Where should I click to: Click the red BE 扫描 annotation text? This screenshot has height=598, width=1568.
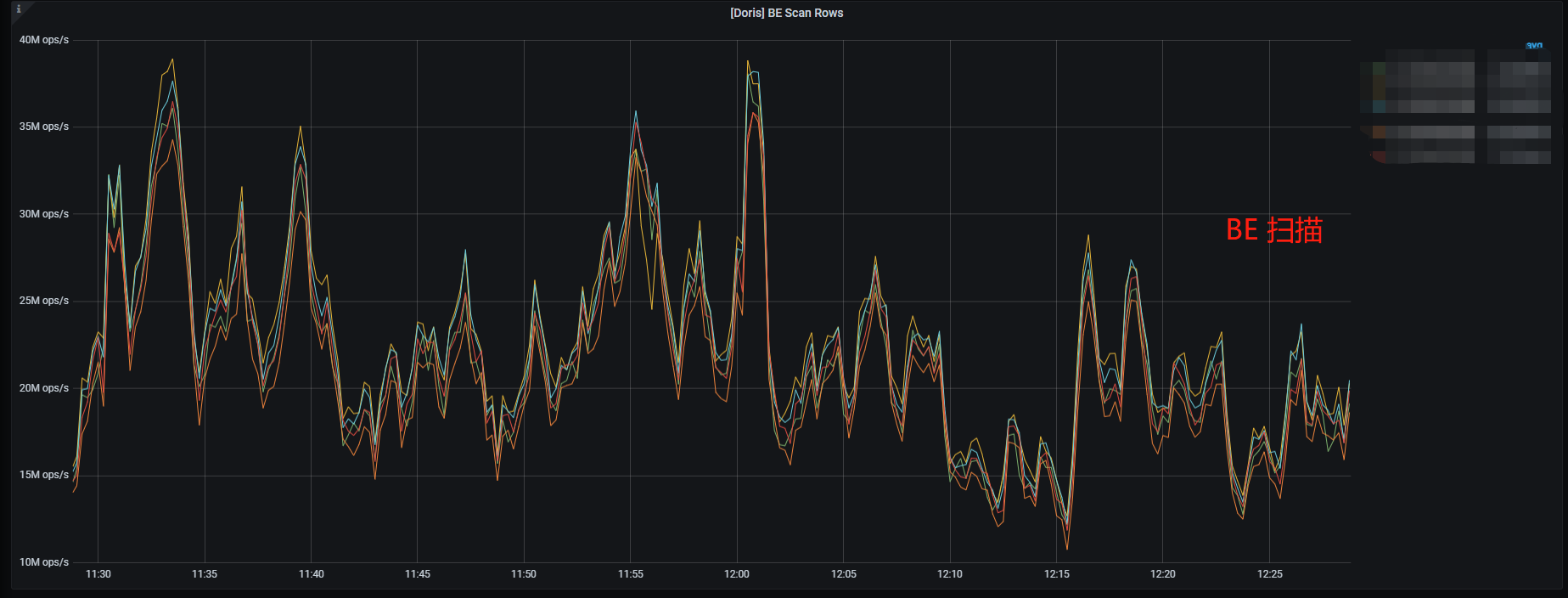click(x=1273, y=230)
